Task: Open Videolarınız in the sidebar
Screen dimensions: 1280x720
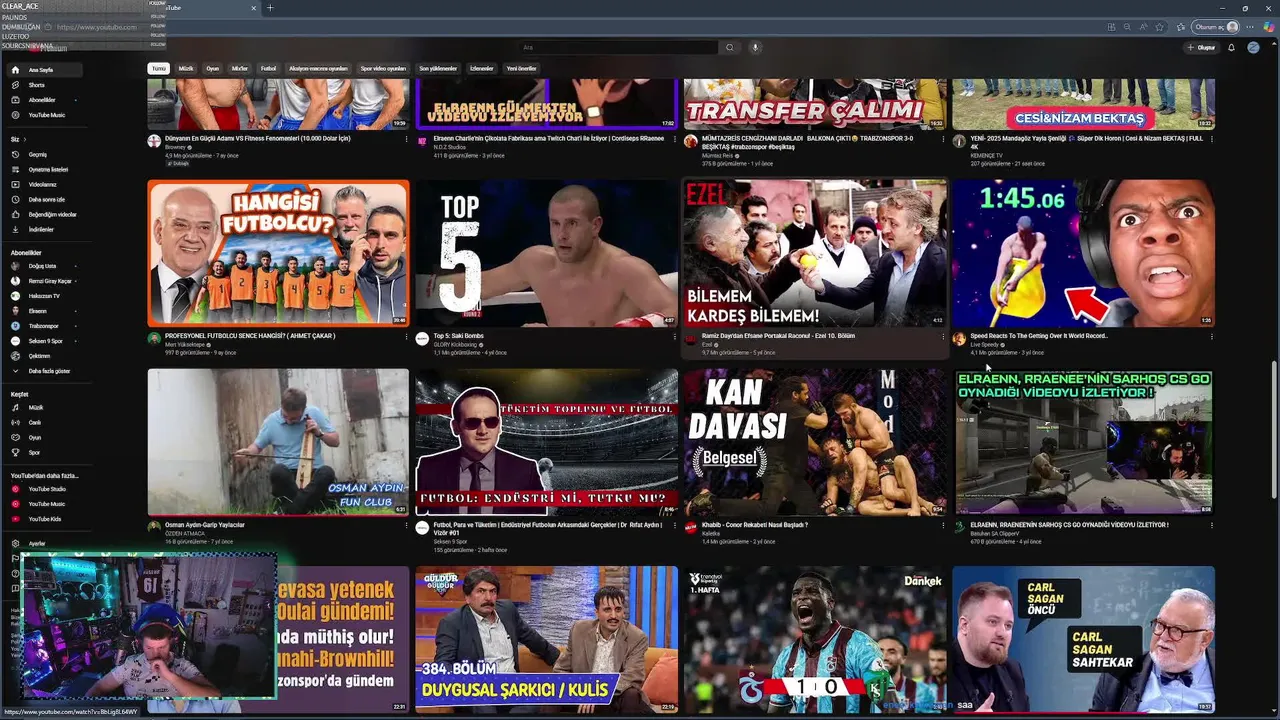Action: point(45,185)
